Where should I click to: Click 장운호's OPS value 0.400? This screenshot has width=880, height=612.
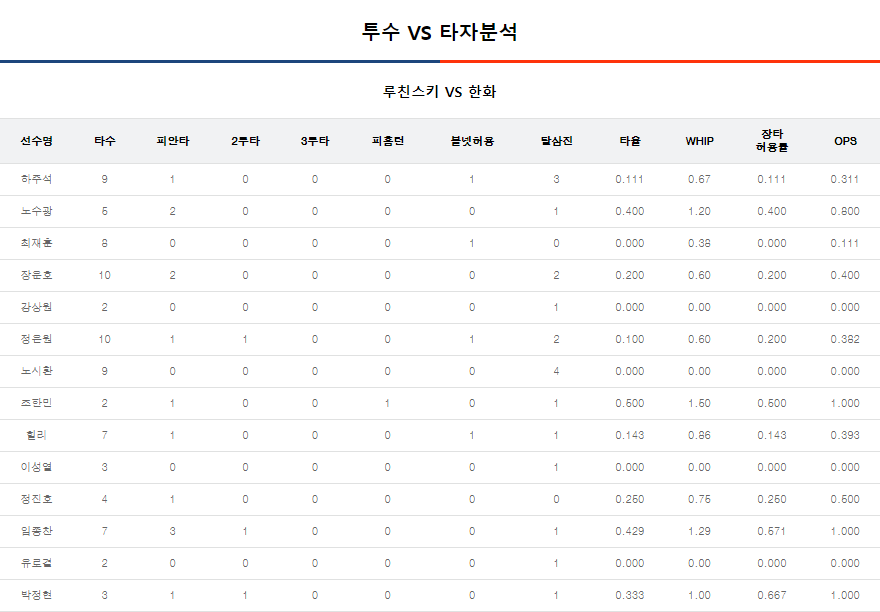coord(845,275)
